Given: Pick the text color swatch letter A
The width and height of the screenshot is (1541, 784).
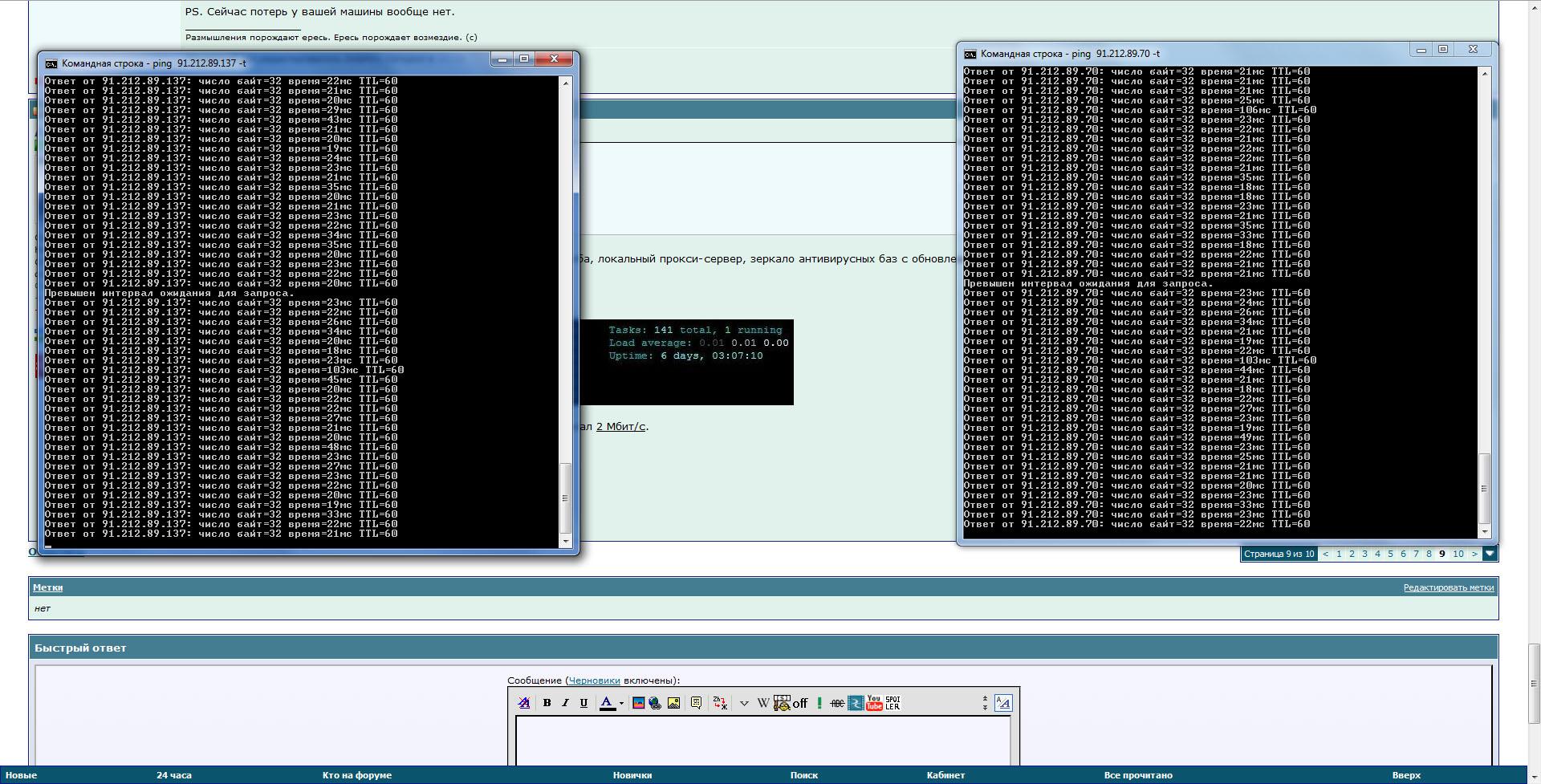Looking at the screenshot, I should pos(608,703).
